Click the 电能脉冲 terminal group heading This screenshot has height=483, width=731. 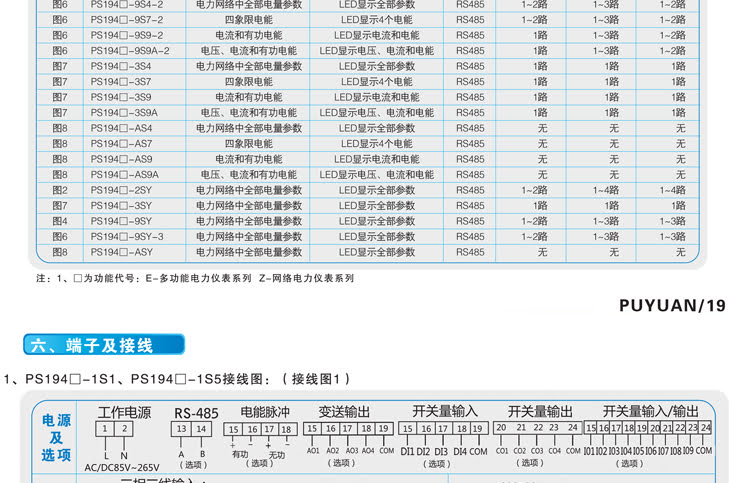click(x=264, y=411)
